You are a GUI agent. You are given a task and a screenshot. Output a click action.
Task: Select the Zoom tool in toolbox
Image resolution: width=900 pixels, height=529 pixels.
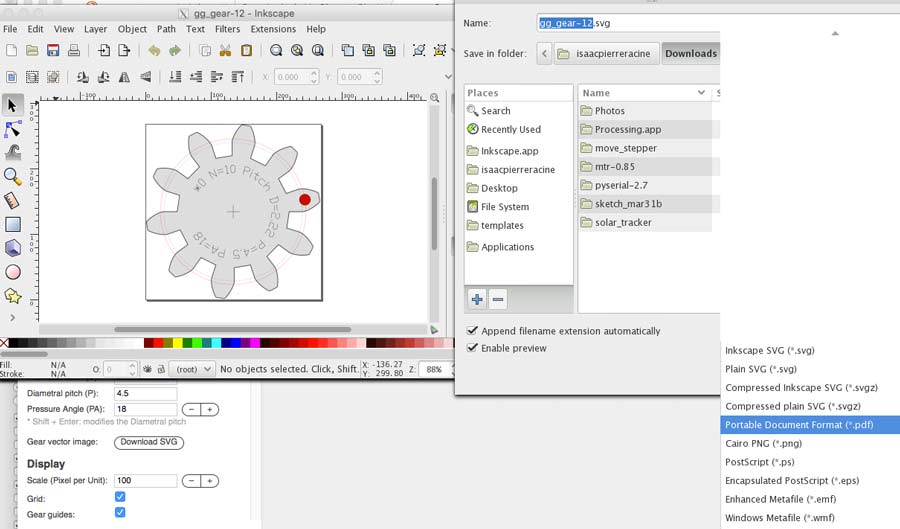click(13, 176)
